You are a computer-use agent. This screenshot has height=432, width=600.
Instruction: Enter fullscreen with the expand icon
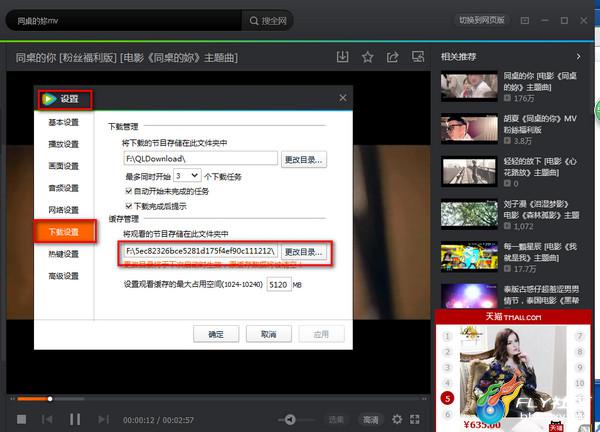[x=415, y=419]
